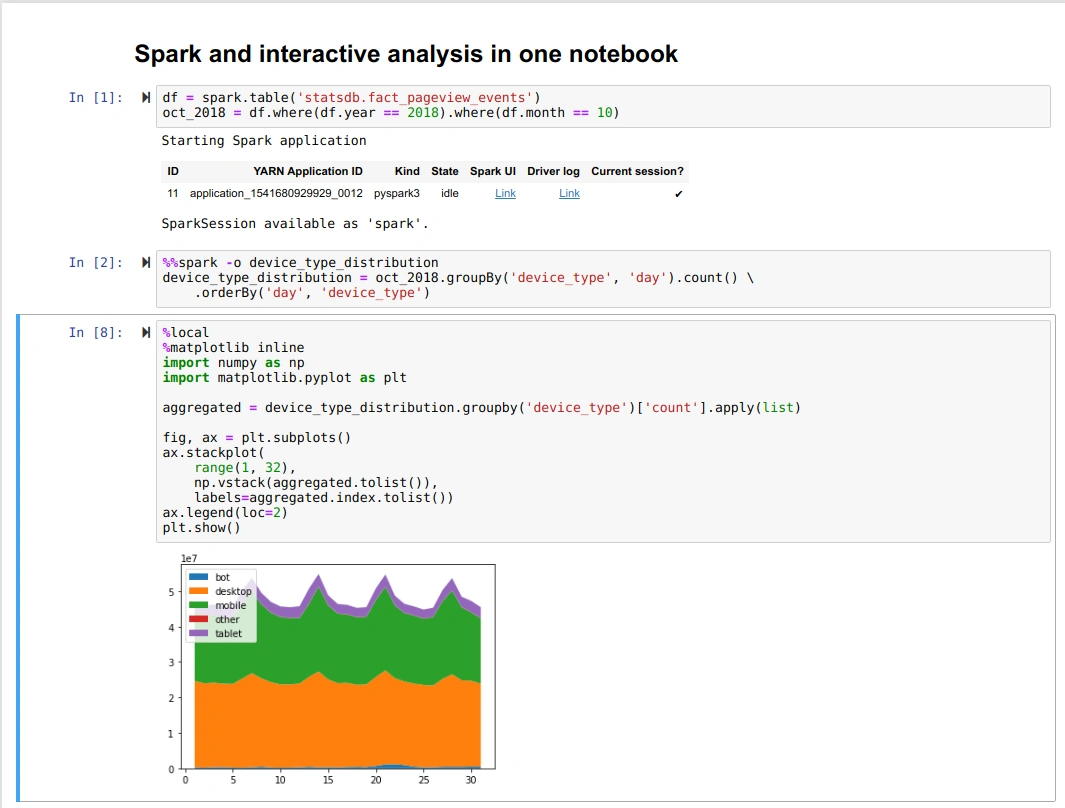Click inside the %local matplotlib code cell
This screenshot has width=1065, height=808.
coord(603,431)
